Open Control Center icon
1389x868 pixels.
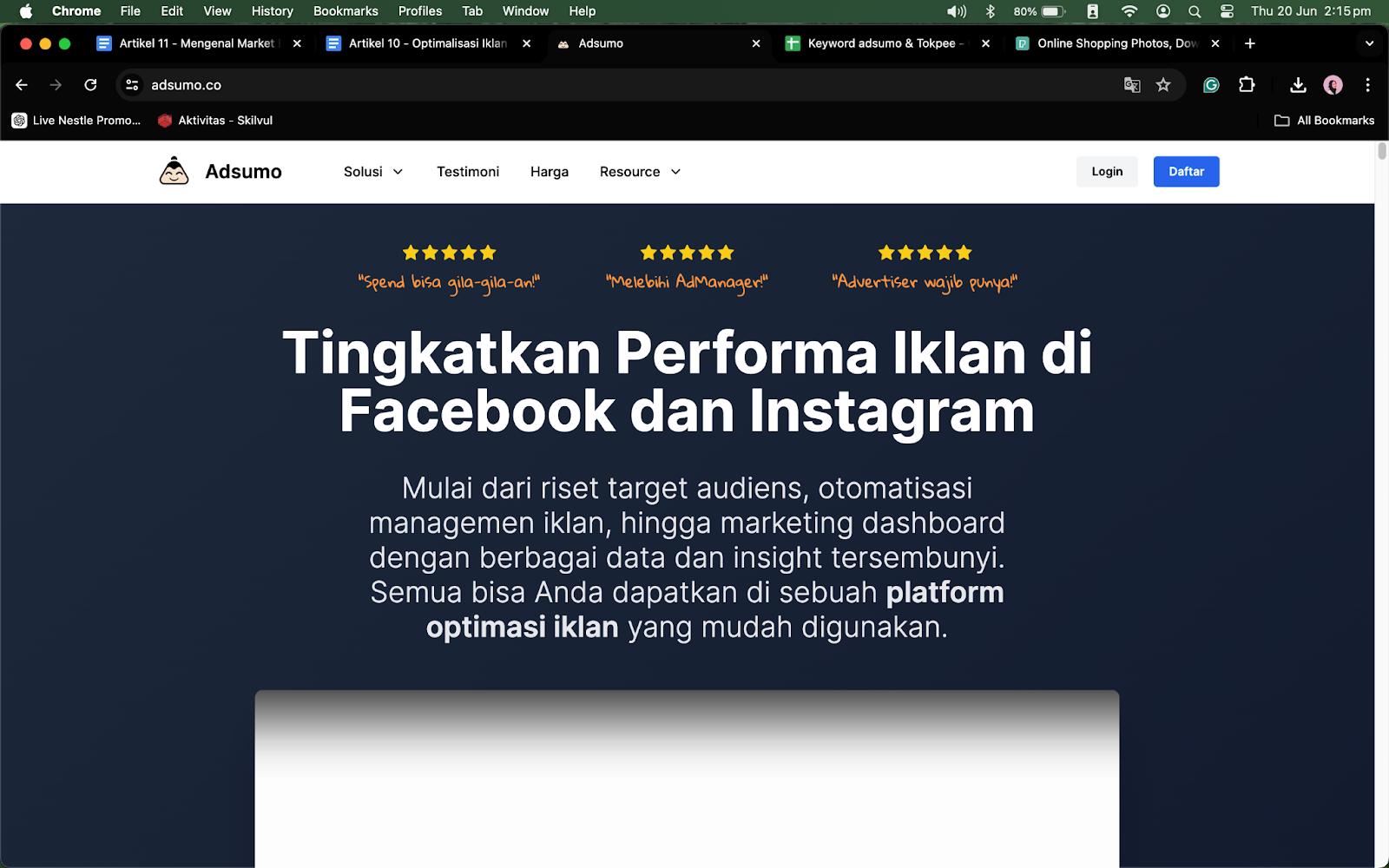coord(1227,11)
